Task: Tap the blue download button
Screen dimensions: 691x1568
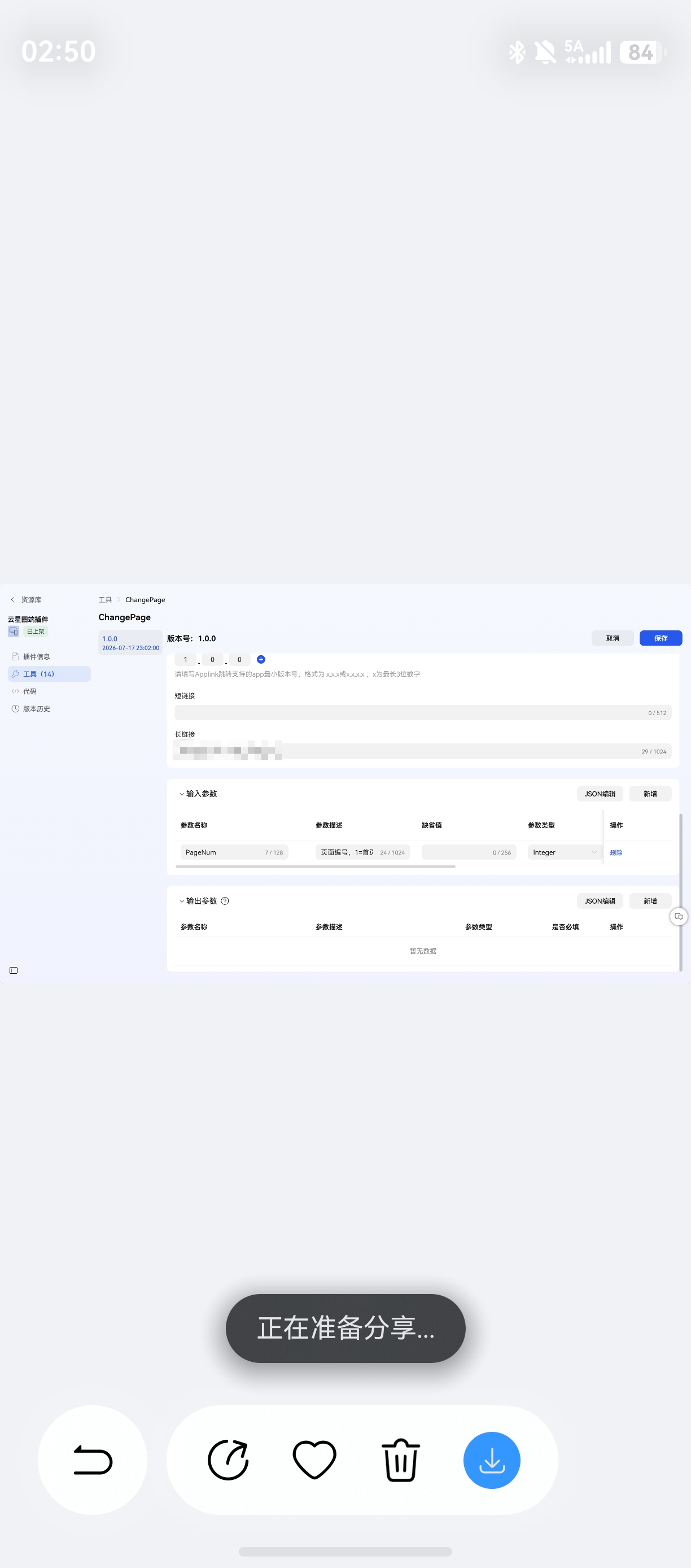Action: (492, 1460)
